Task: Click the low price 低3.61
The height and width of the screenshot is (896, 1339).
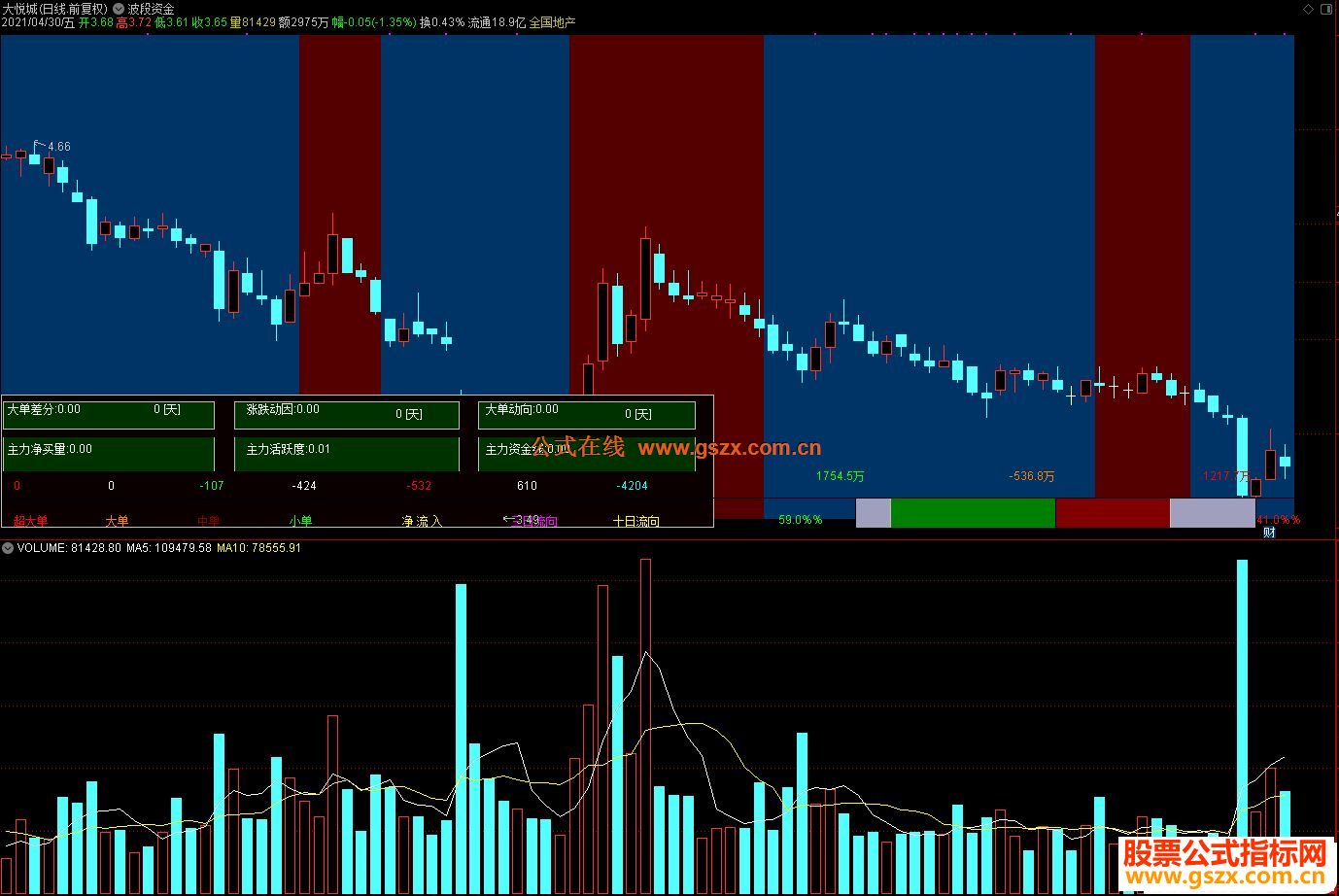Action: 172,22
